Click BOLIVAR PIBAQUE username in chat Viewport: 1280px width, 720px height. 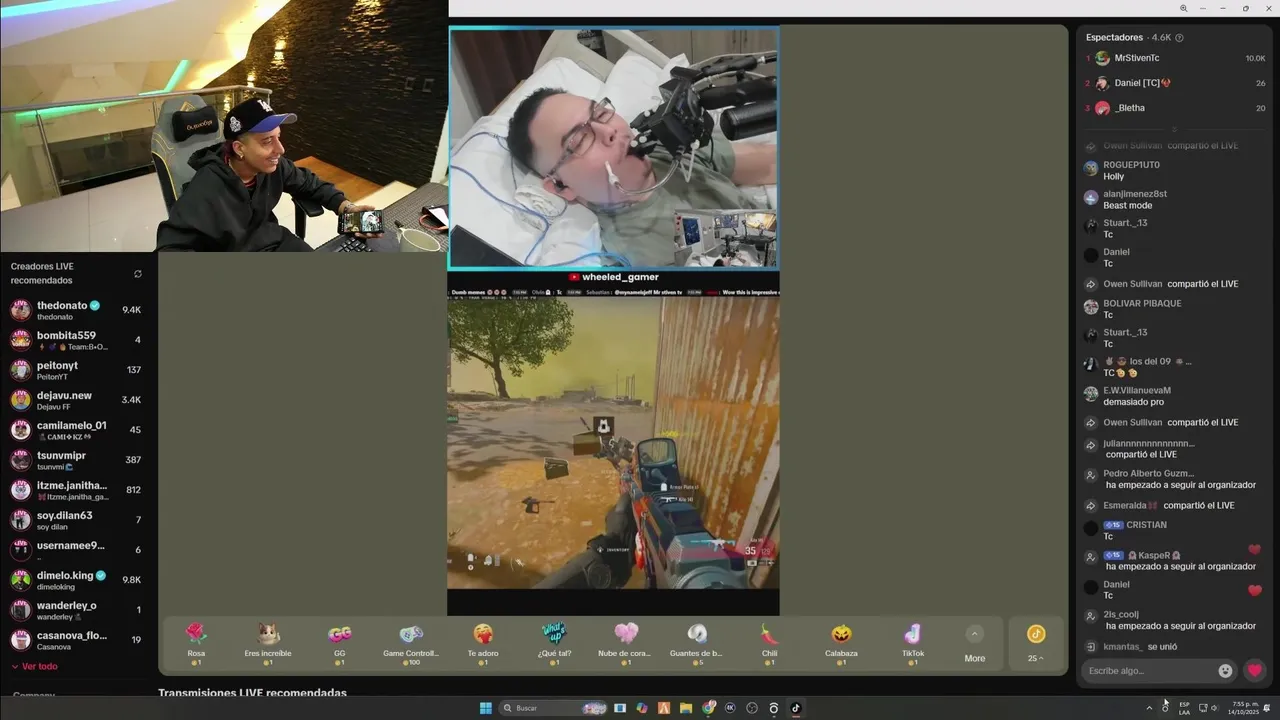click(1142, 303)
